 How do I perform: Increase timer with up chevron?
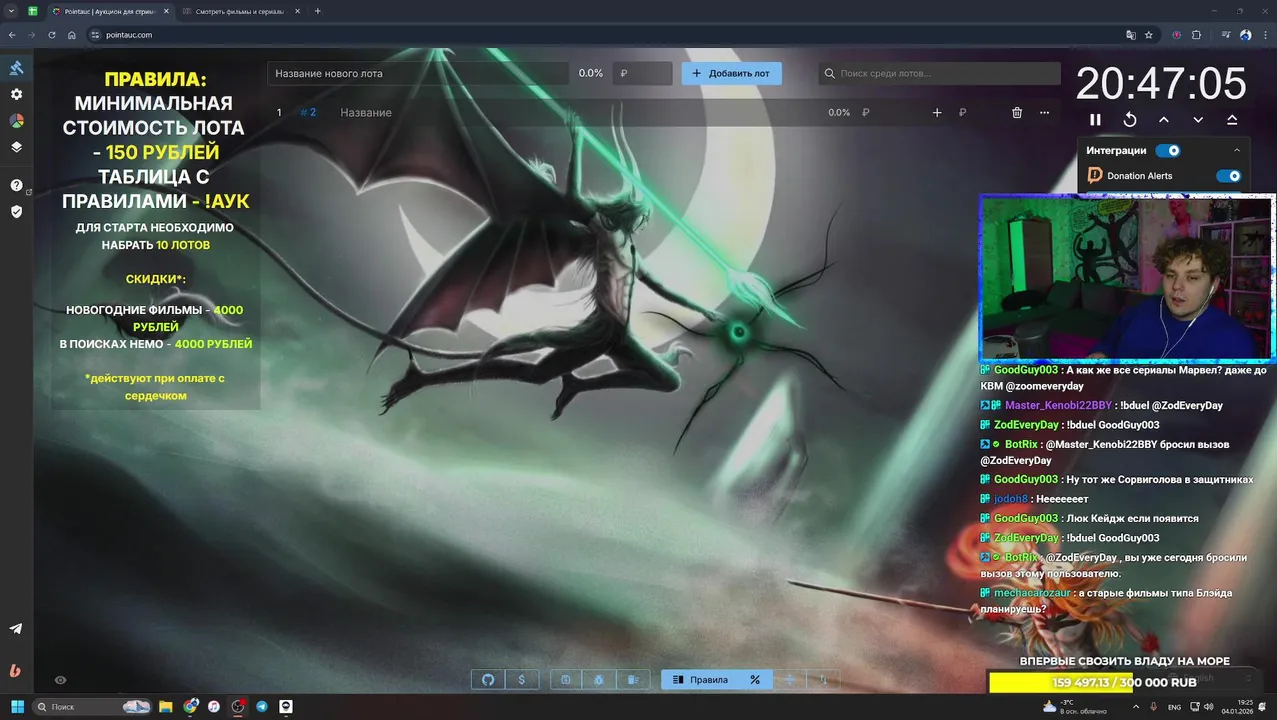(1164, 119)
